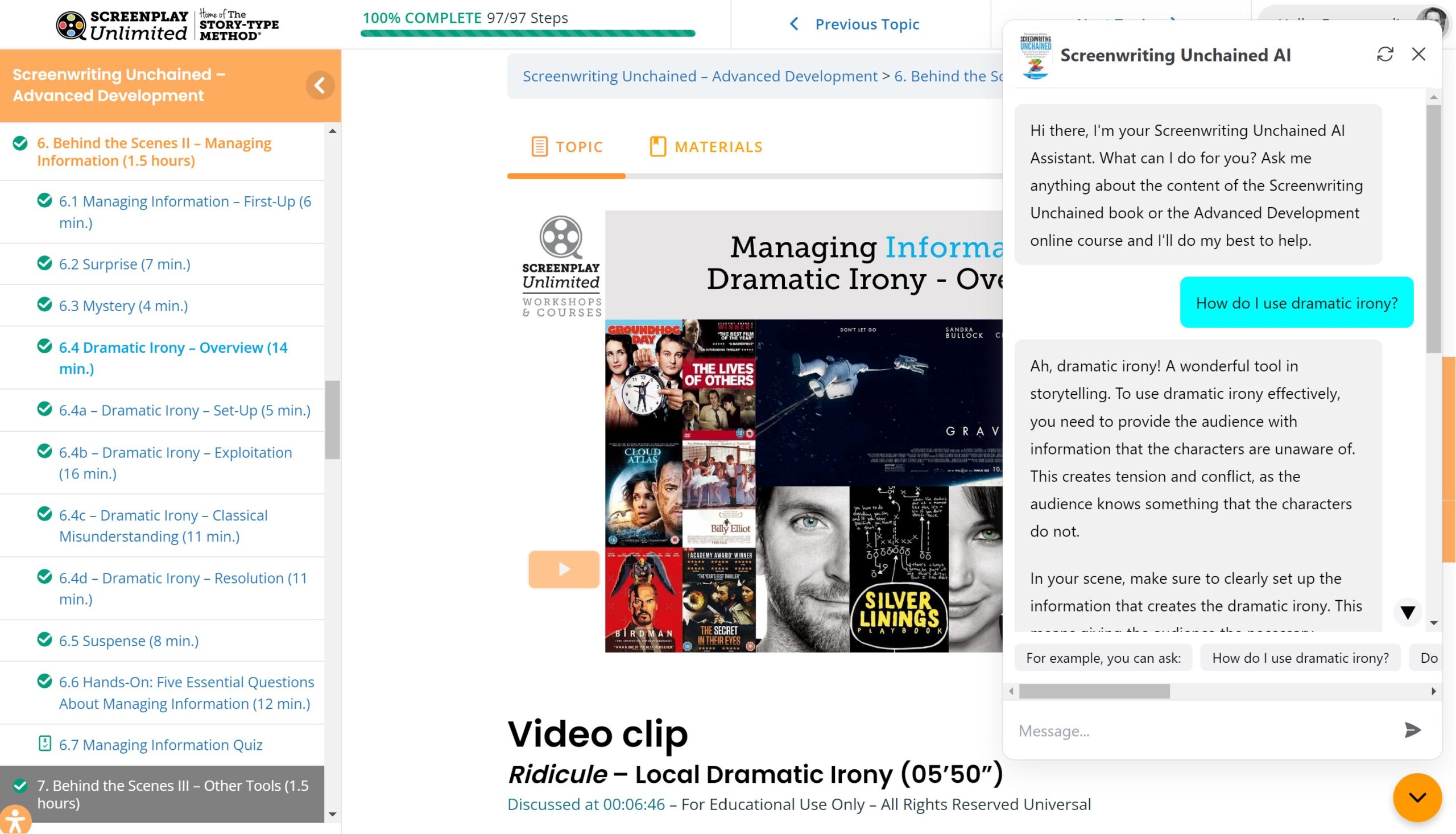The width and height of the screenshot is (1456, 834).
Task: Open lesson 6.4a Dramatic Irony Set-Up
Action: (184, 410)
